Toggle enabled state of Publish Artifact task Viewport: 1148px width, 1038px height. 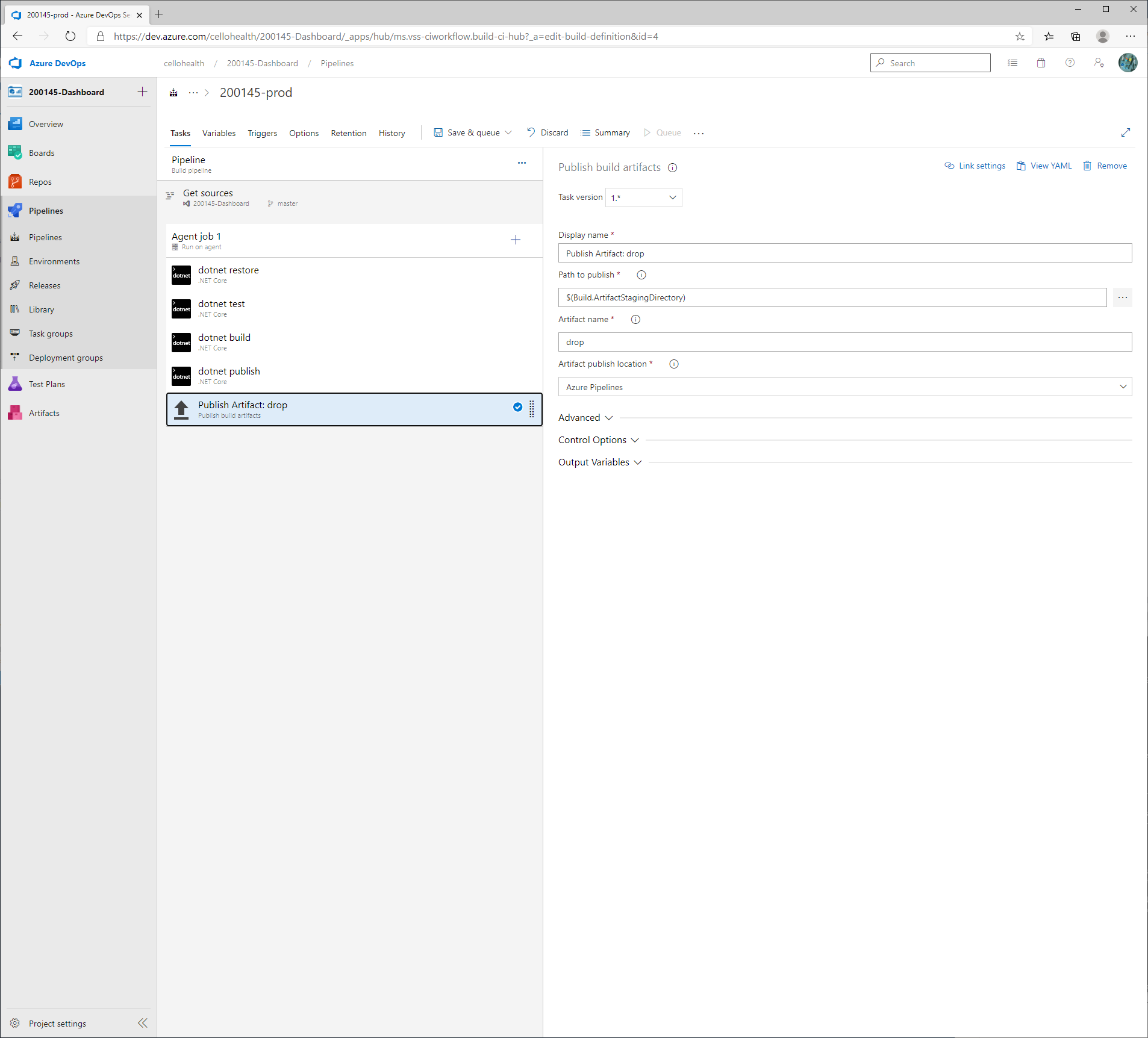(x=517, y=408)
